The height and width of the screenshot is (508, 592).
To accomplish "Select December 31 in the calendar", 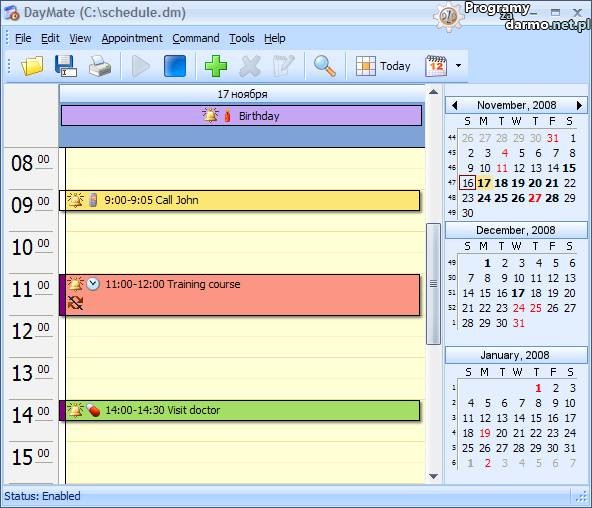I will [518, 323].
